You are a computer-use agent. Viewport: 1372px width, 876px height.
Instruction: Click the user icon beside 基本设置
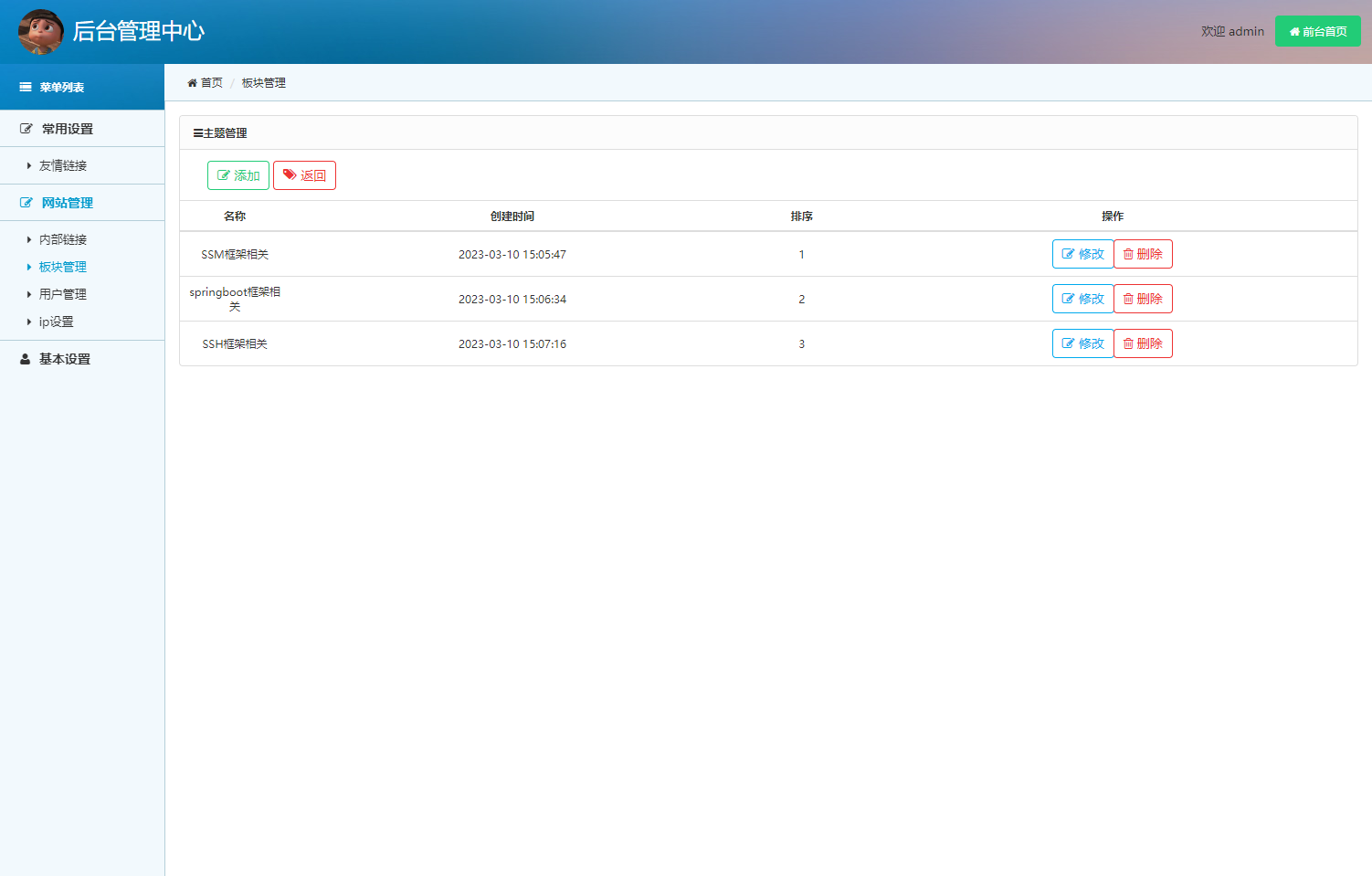pyautogui.click(x=26, y=359)
